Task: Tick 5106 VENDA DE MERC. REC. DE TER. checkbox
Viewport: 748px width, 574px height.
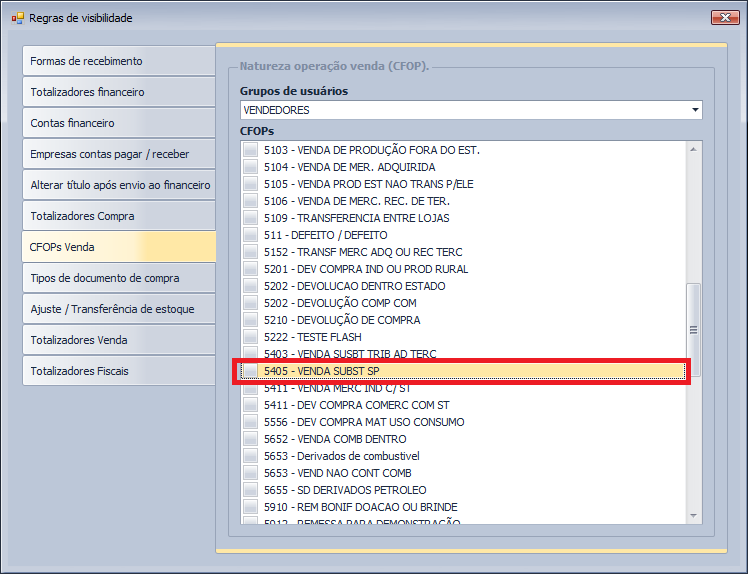Action: [250, 201]
